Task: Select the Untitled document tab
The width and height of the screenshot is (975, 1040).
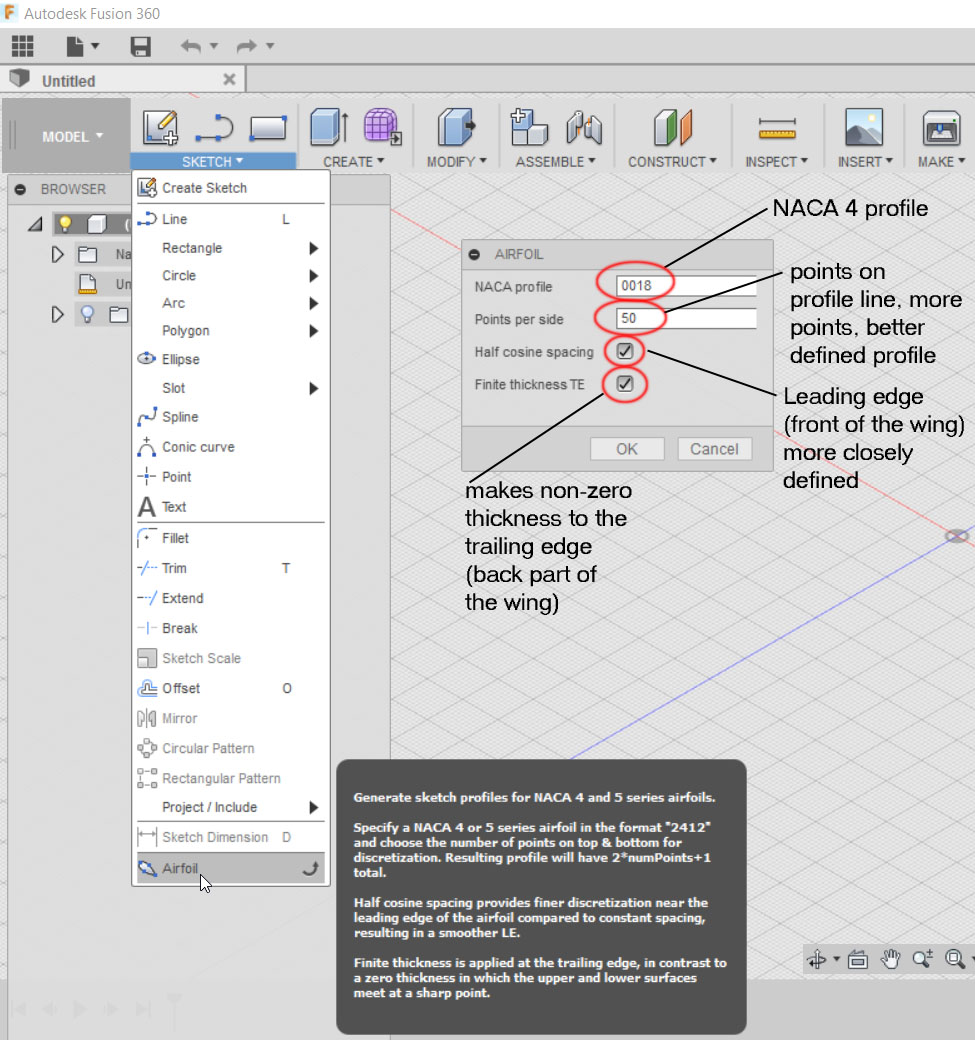Action: [x=123, y=80]
